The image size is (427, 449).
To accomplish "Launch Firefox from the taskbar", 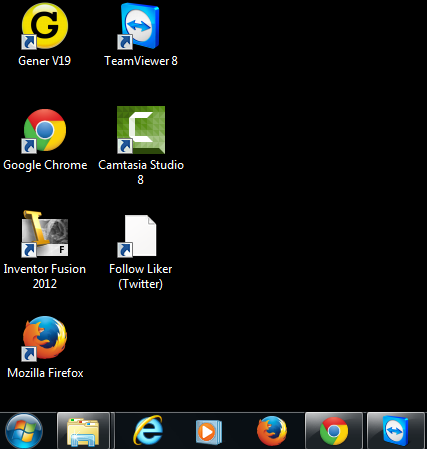I will click(272, 431).
